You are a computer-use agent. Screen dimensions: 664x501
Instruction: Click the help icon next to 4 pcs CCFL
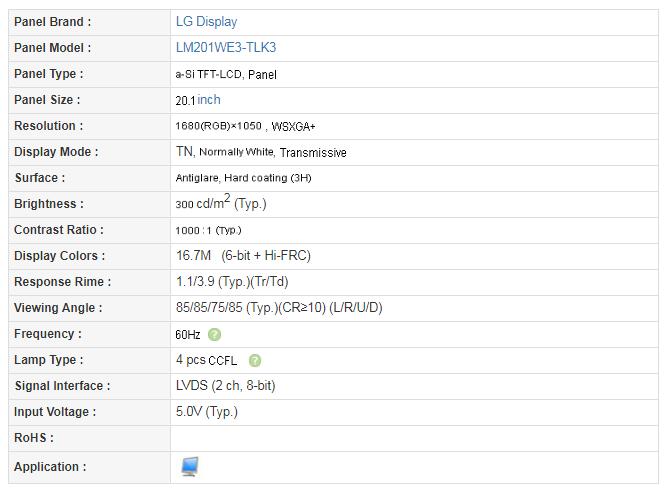(255, 360)
